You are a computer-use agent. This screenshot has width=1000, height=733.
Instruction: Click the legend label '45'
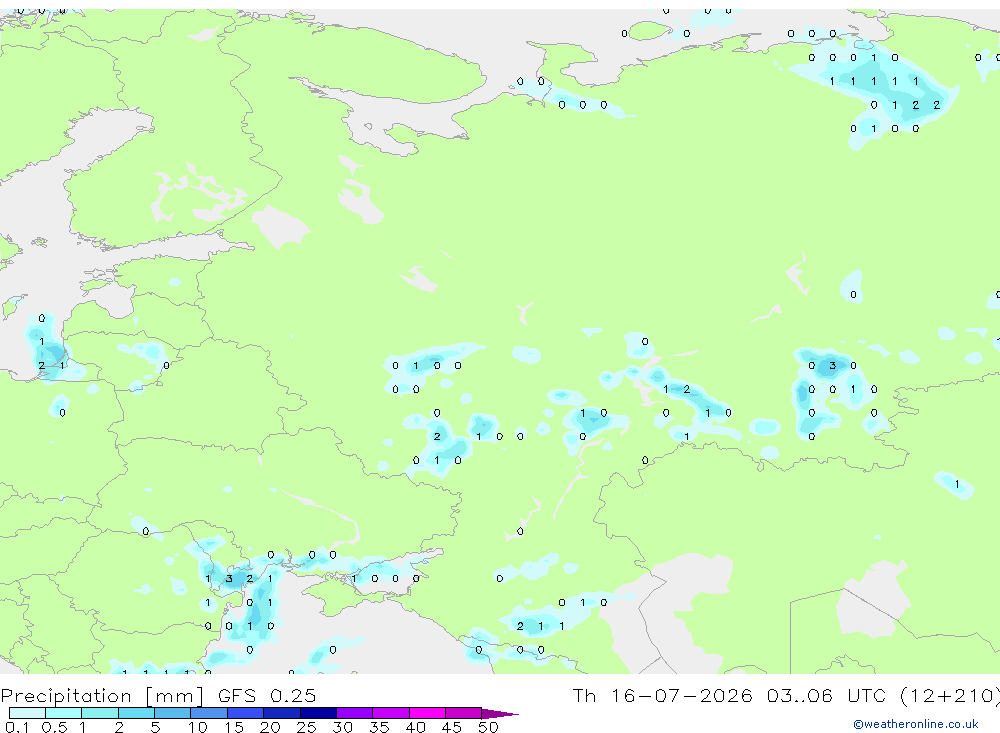[452, 727]
